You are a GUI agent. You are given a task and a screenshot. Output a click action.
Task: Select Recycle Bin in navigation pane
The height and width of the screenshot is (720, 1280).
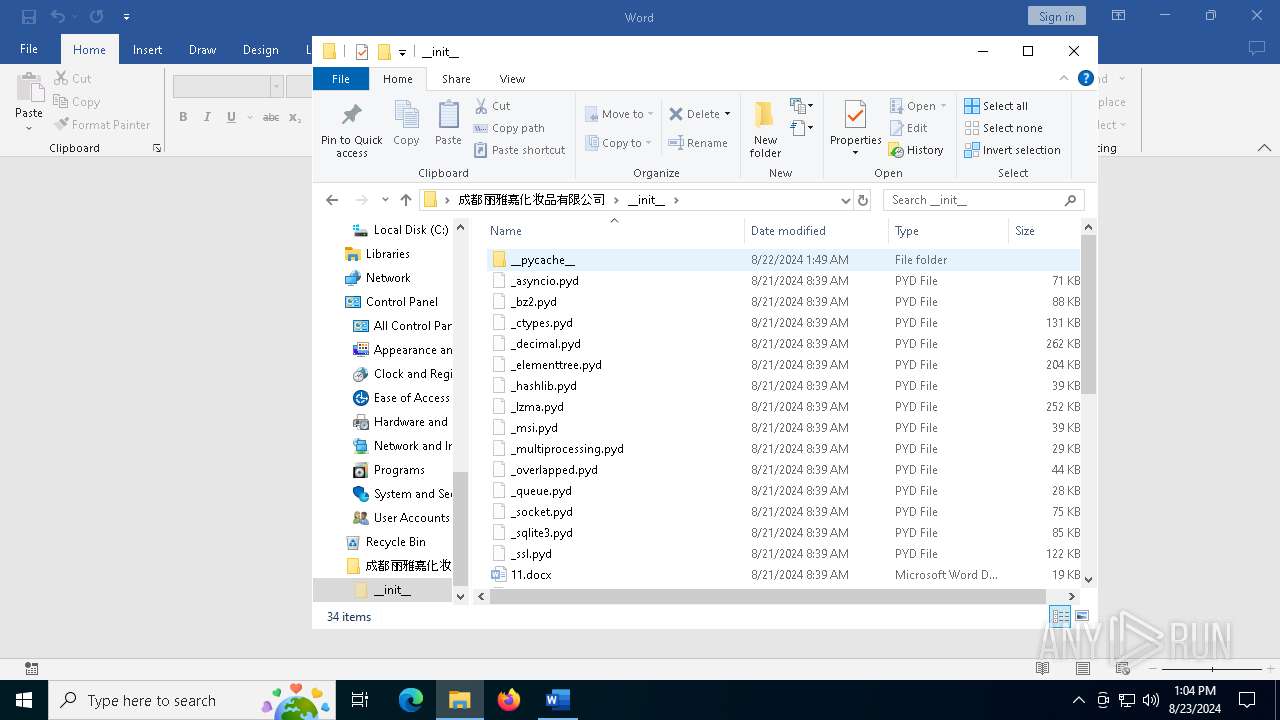click(x=395, y=542)
